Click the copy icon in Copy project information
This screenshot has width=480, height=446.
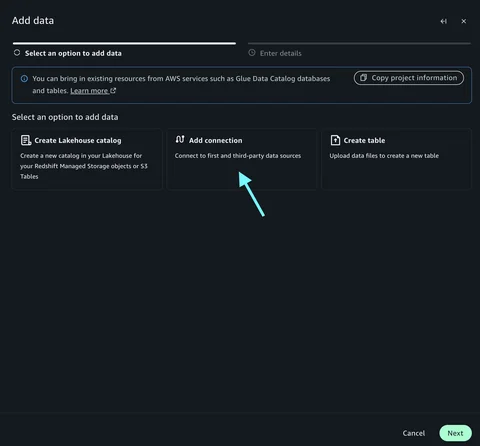tap(363, 78)
